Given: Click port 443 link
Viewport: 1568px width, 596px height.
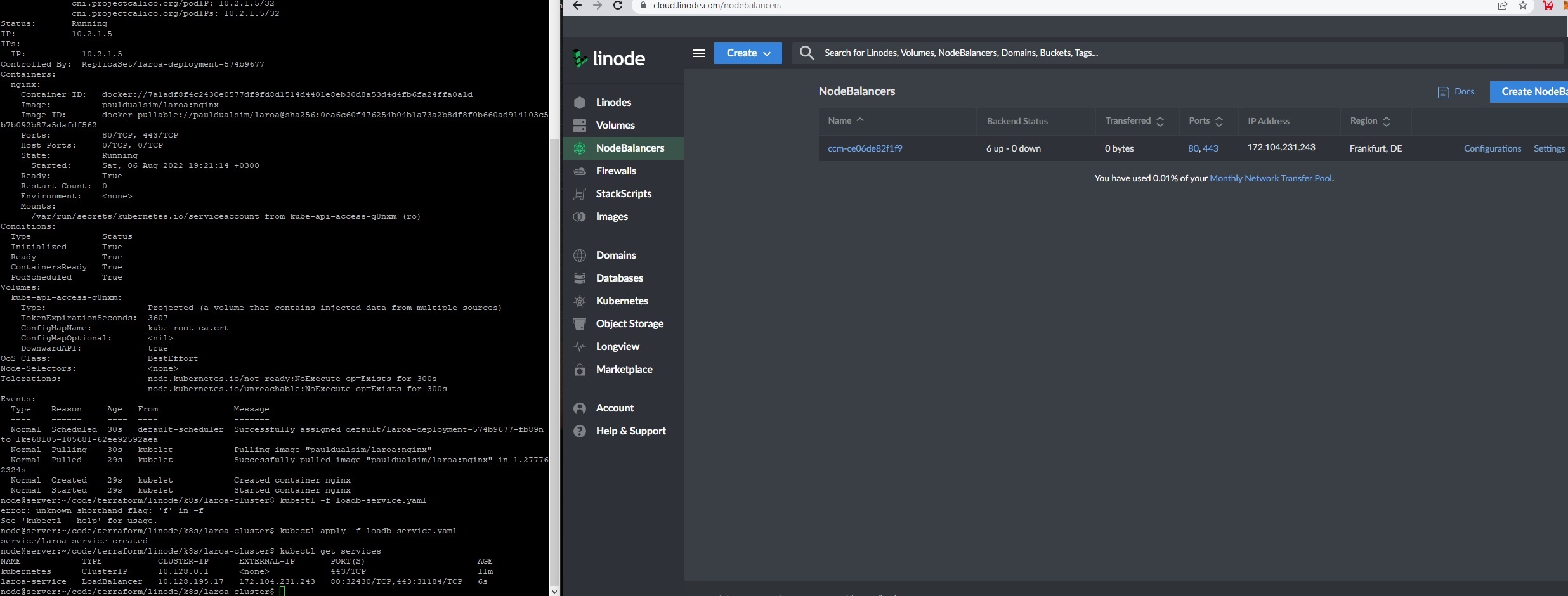Looking at the screenshot, I should pos(1210,149).
